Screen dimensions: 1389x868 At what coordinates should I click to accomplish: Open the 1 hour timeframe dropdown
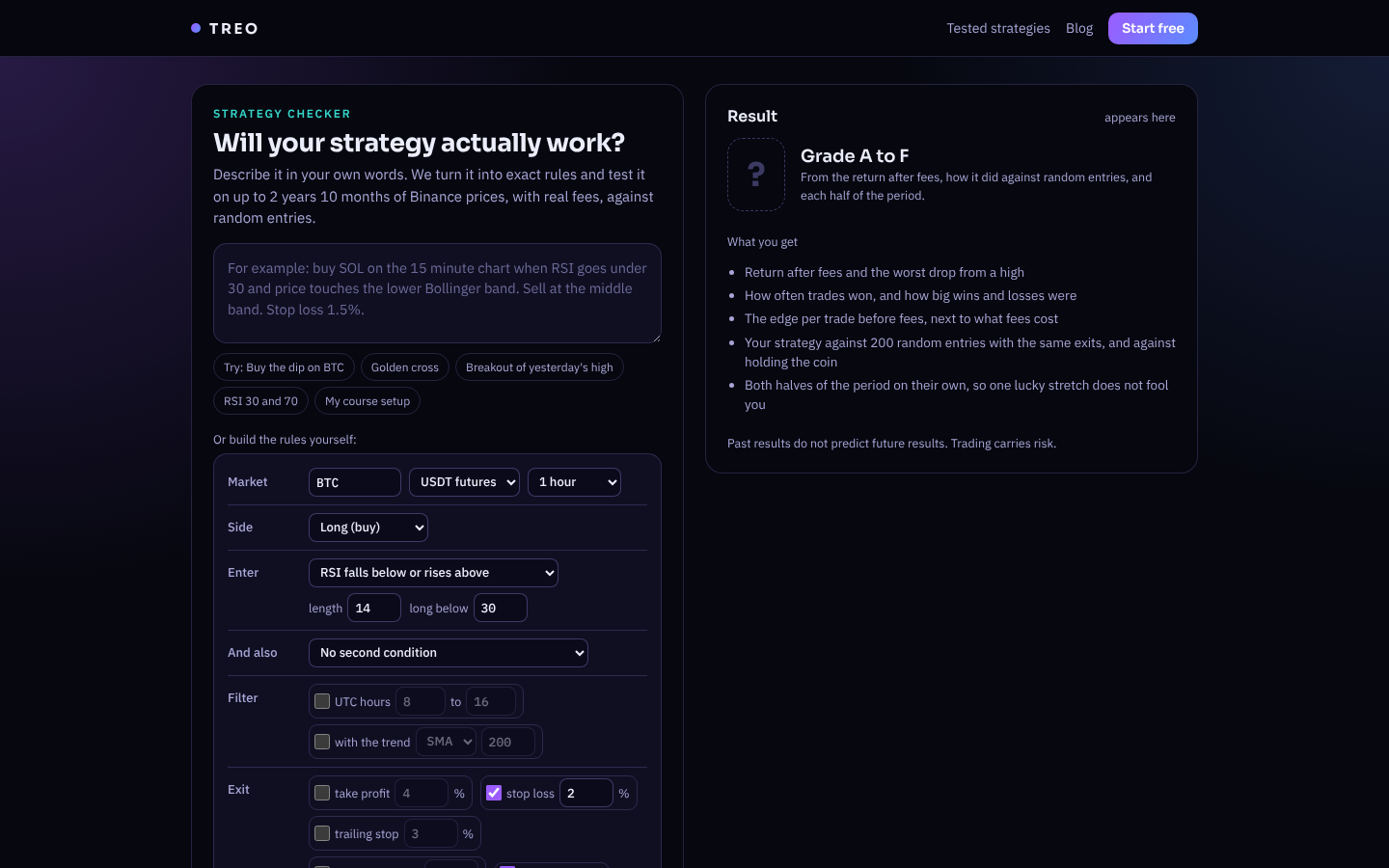(x=574, y=482)
